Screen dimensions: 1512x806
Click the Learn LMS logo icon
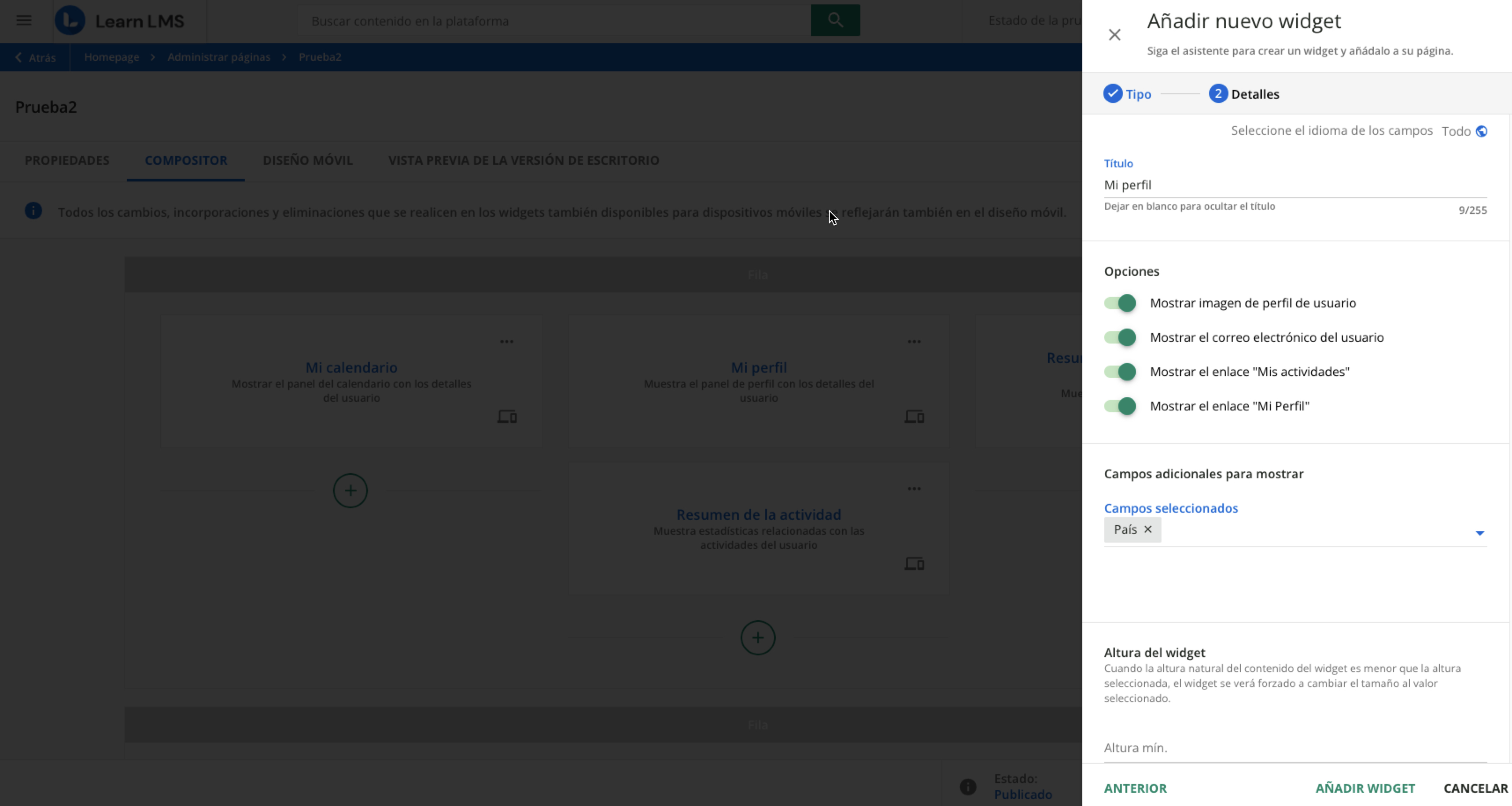70,21
